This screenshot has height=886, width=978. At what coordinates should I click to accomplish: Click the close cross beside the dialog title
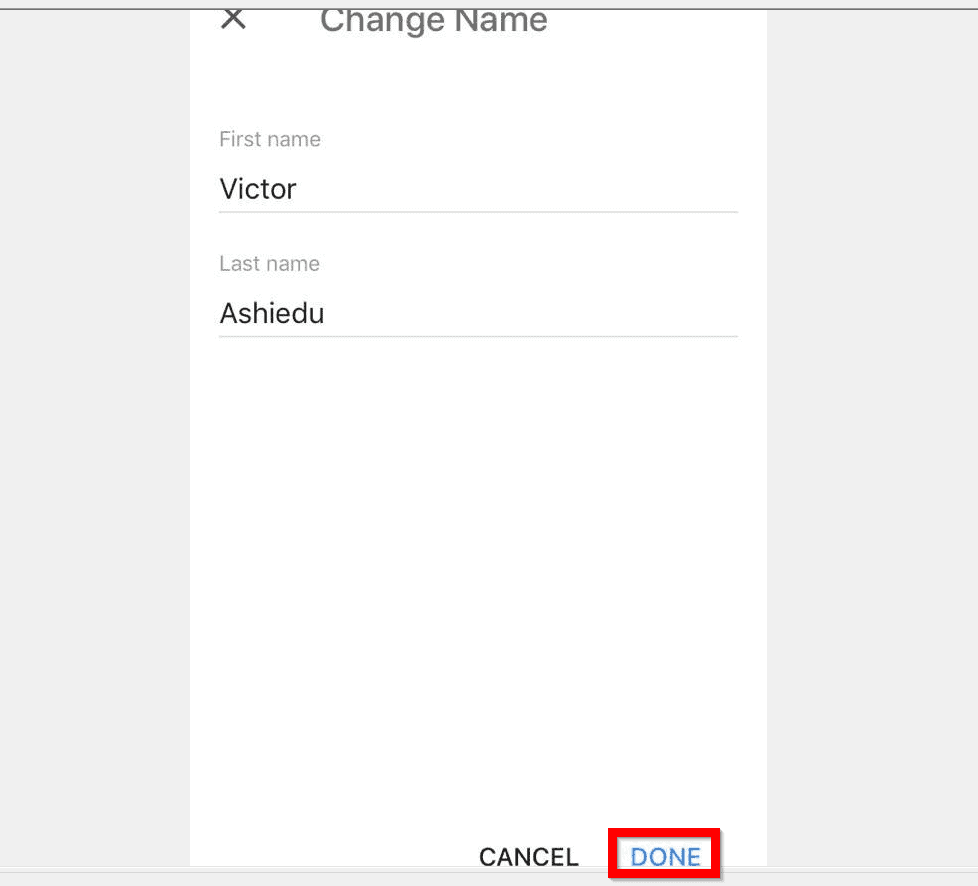[x=233, y=19]
